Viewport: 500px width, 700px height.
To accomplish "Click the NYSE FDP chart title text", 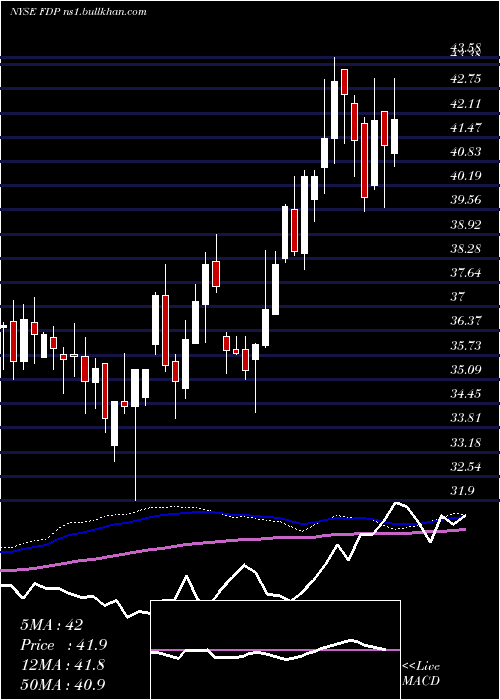I will tap(78, 12).
